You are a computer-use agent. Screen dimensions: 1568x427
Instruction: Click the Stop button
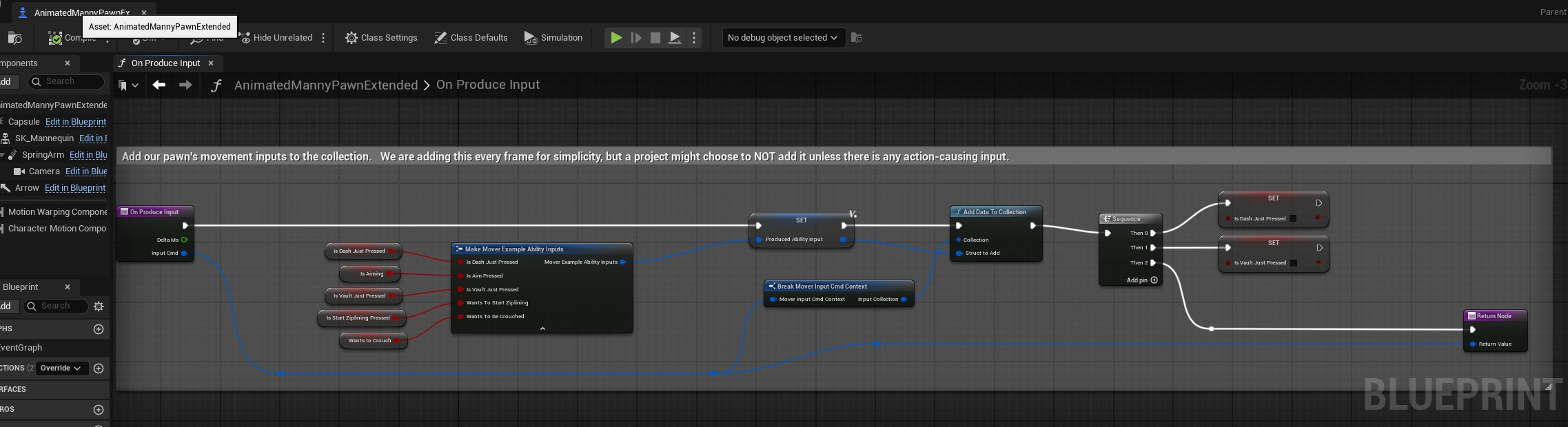655,38
